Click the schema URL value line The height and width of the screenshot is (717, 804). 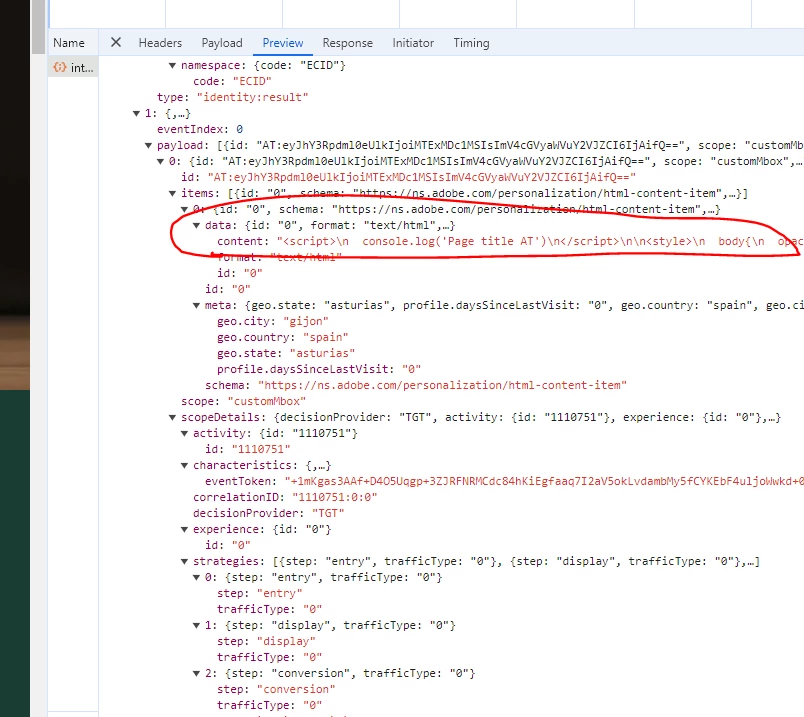416,385
